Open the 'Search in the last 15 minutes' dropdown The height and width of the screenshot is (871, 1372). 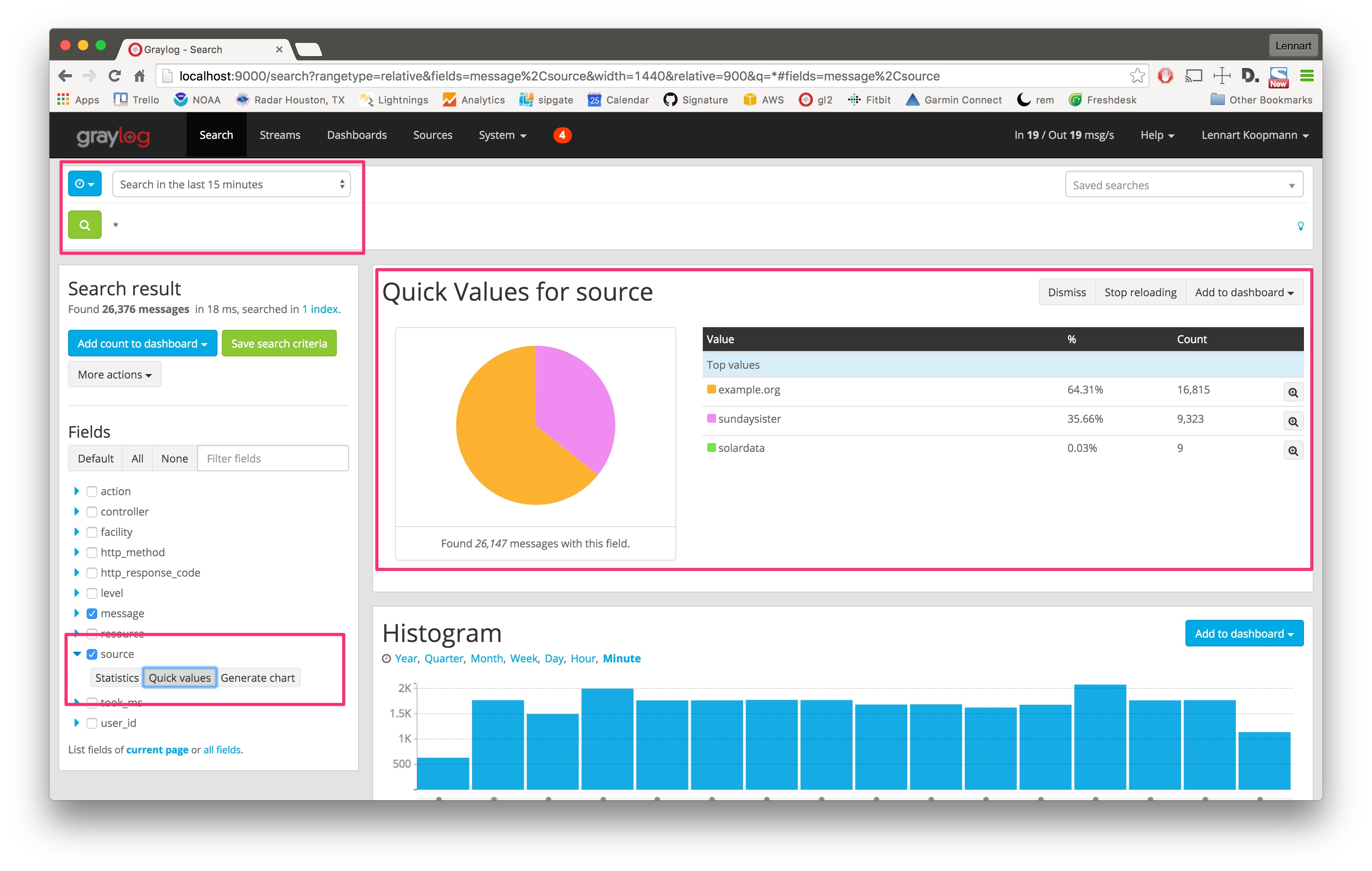click(x=231, y=184)
